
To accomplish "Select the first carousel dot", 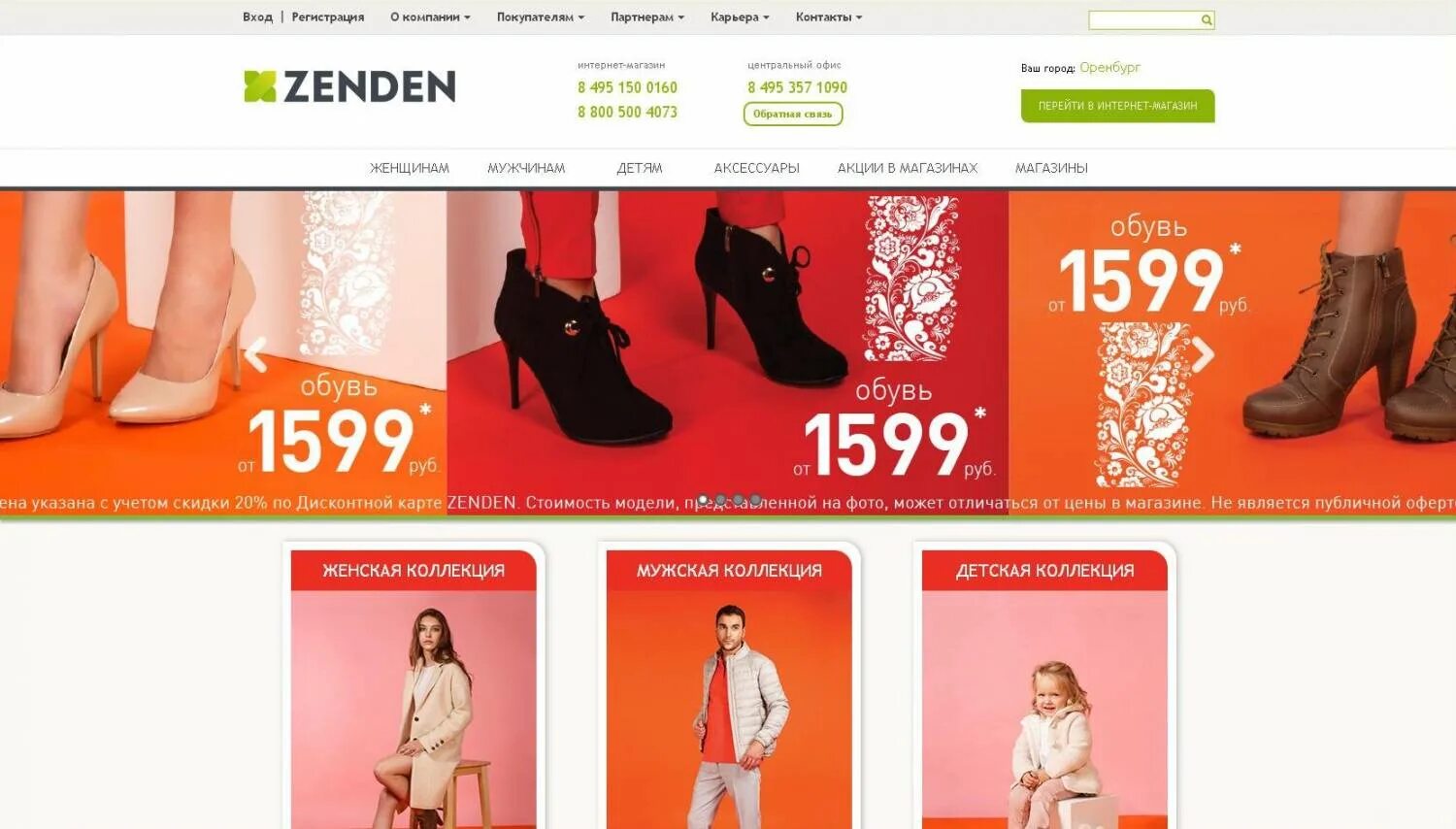I will click(x=703, y=500).
